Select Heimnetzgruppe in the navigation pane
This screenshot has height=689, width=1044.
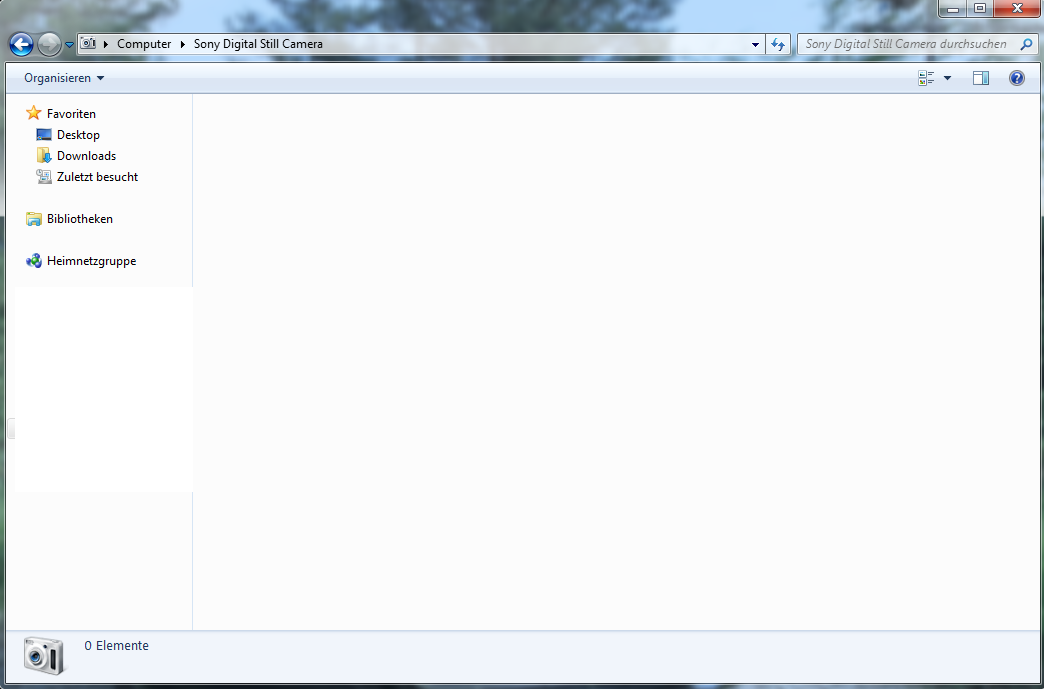pyautogui.click(x=91, y=261)
